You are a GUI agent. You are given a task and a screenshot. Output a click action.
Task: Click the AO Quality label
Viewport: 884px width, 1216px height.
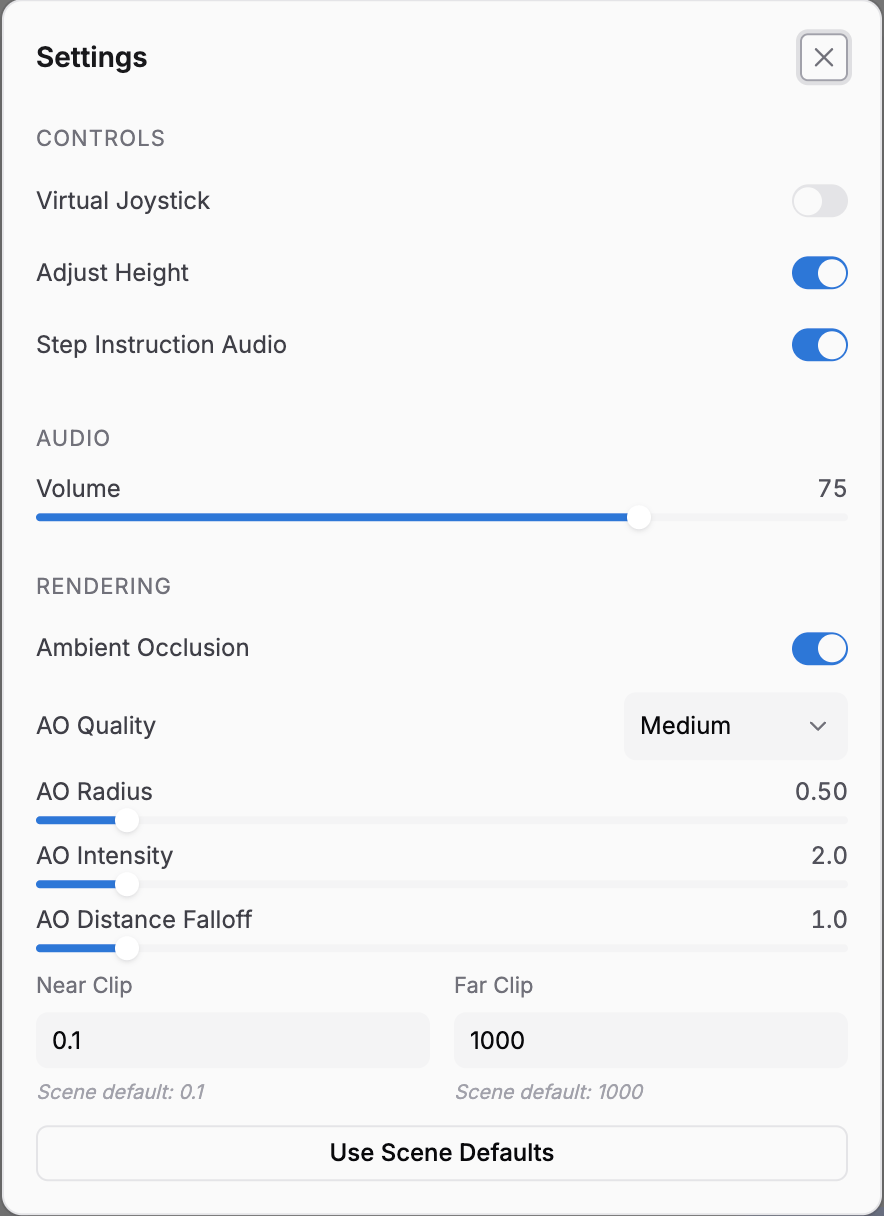[x=96, y=726]
